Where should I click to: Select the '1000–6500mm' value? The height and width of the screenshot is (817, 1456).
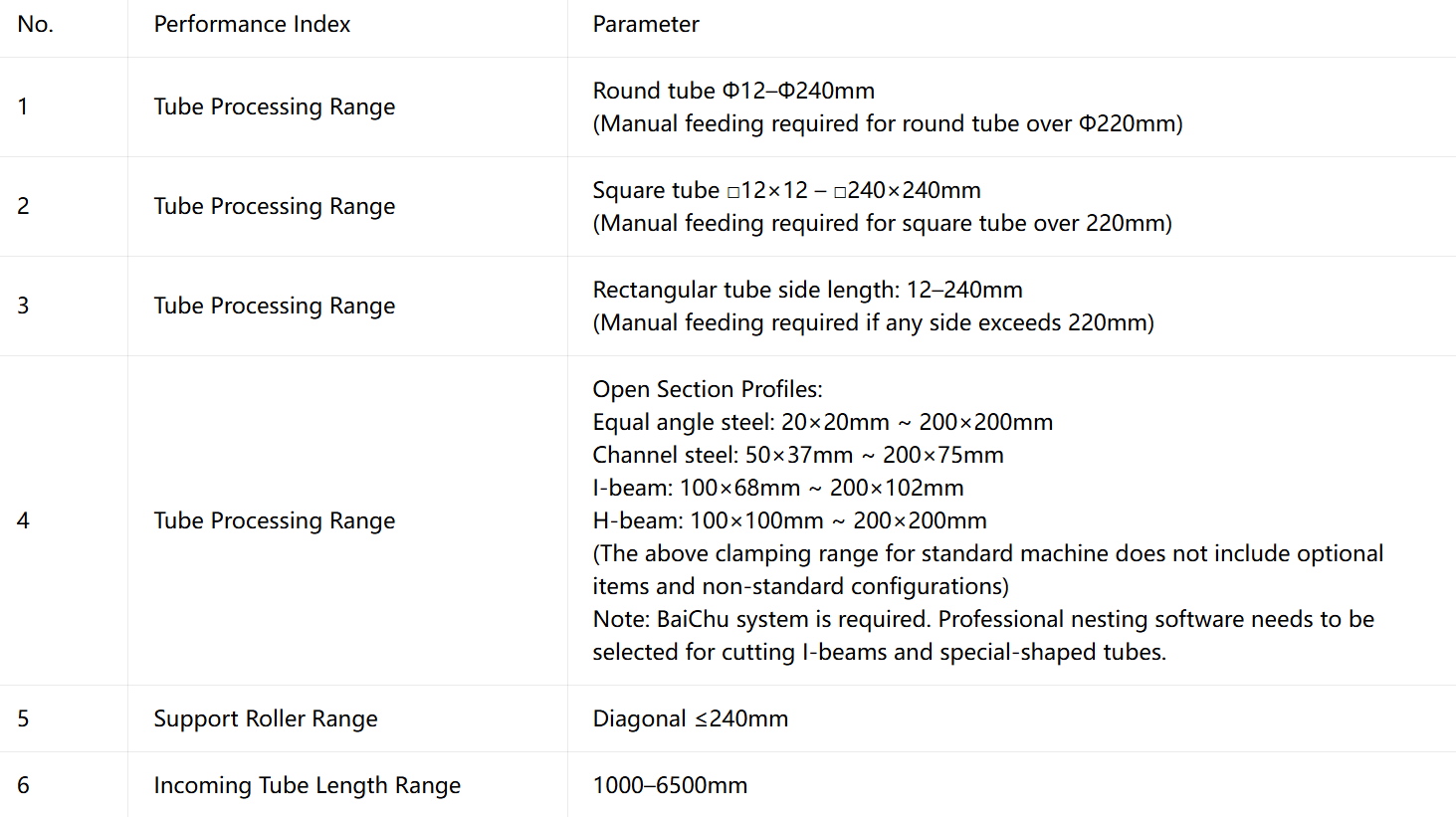tap(670, 785)
